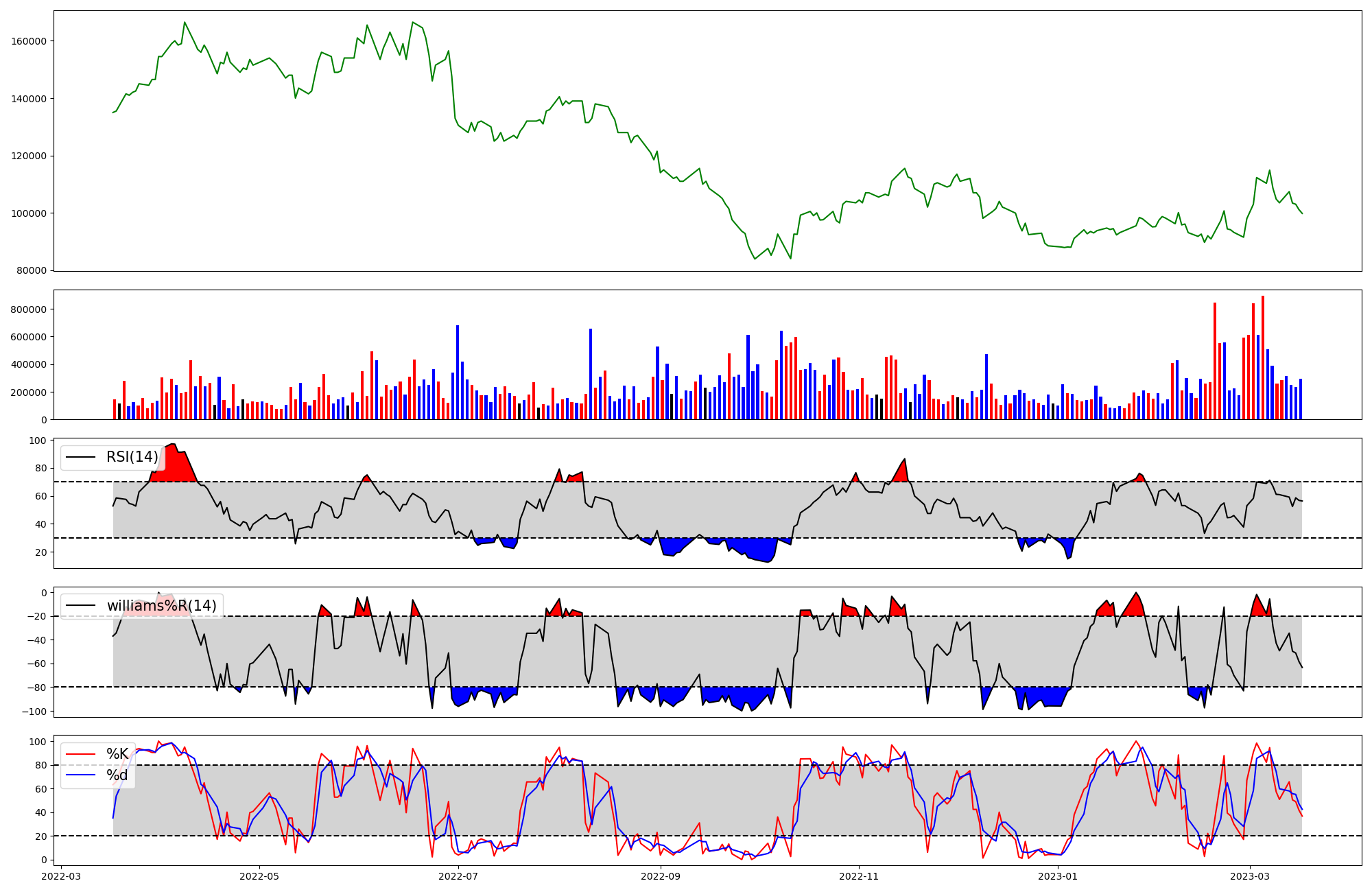This screenshot has width=1372, height=892.
Task: Click the 2022-09 x-axis date label
Action: click(x=661, y=876)
